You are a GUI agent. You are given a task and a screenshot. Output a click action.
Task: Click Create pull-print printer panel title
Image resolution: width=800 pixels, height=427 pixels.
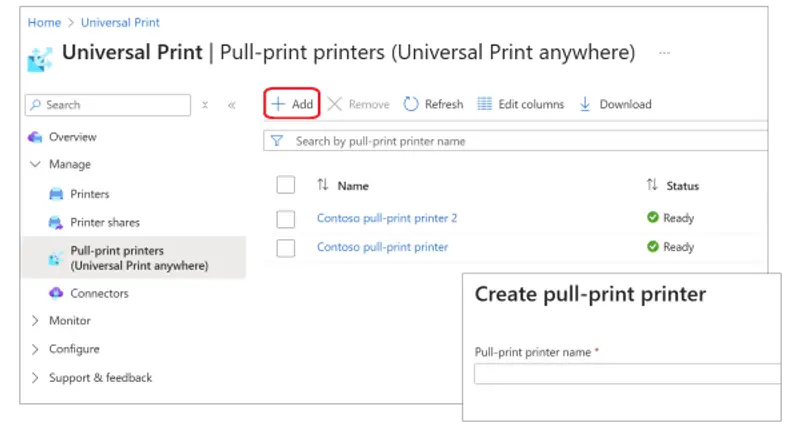pos(590,294)
